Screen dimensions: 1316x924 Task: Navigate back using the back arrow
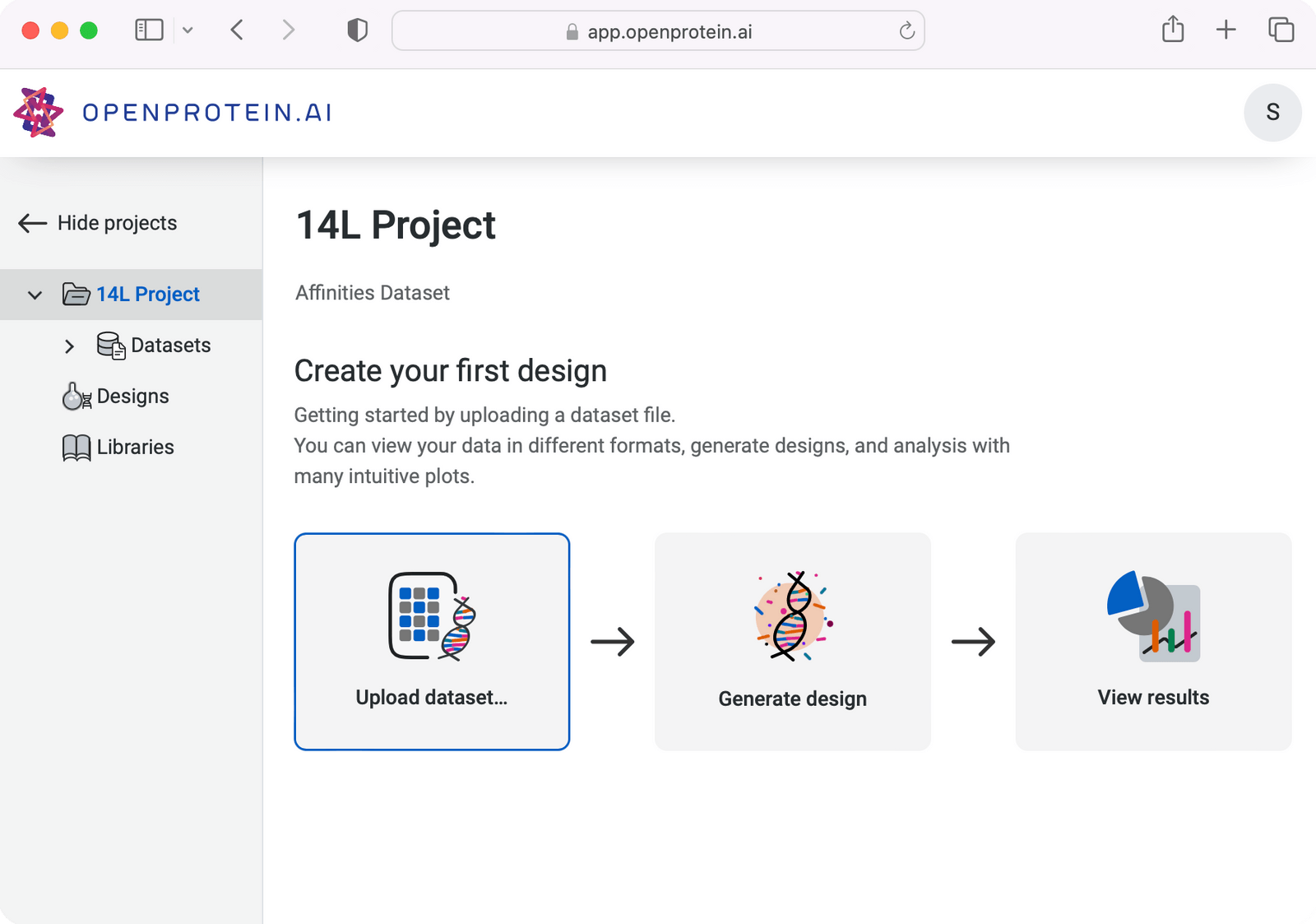[236, 30]
